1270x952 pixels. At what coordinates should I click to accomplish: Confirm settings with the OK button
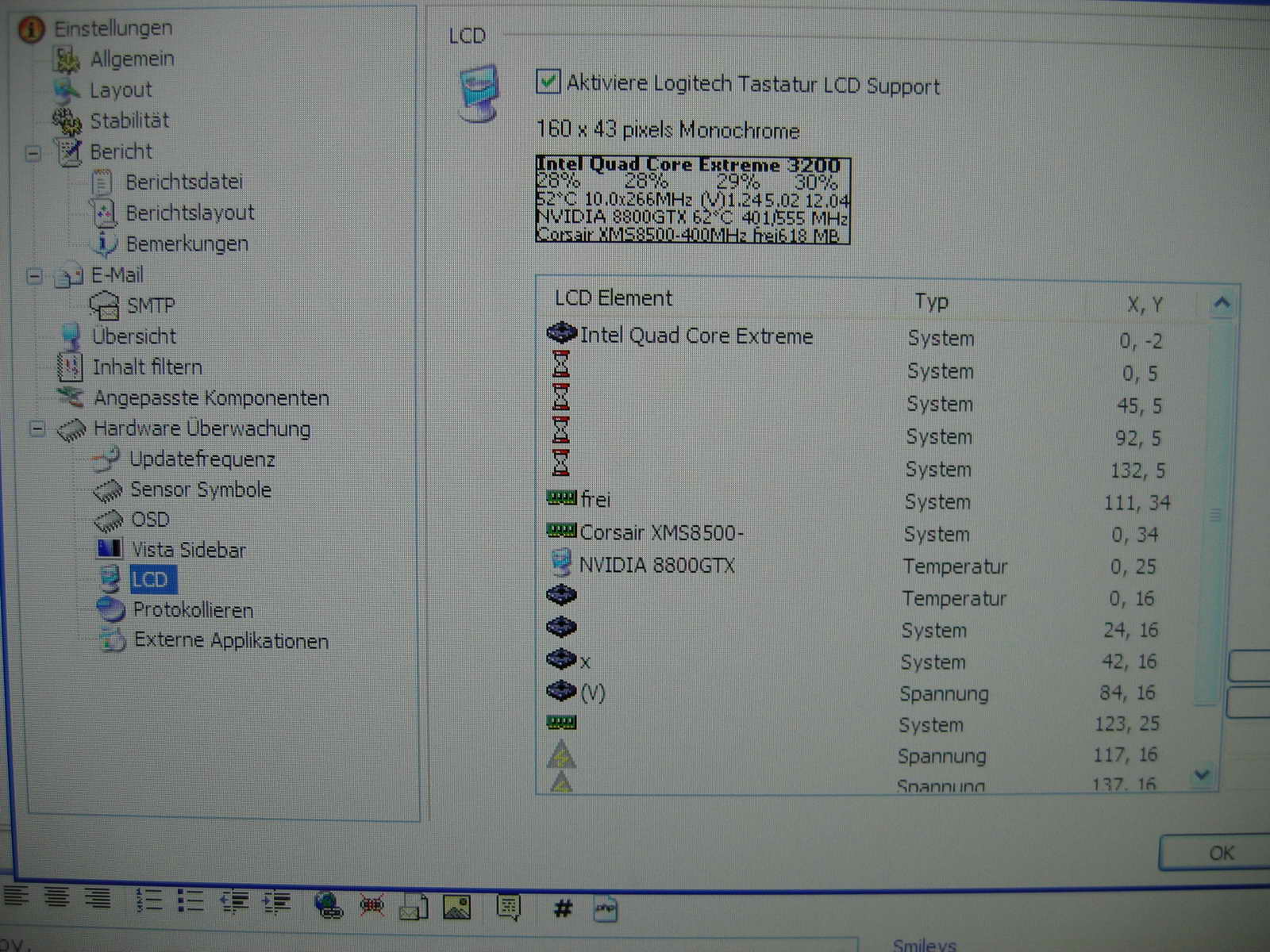click(x=1221, y=854)
